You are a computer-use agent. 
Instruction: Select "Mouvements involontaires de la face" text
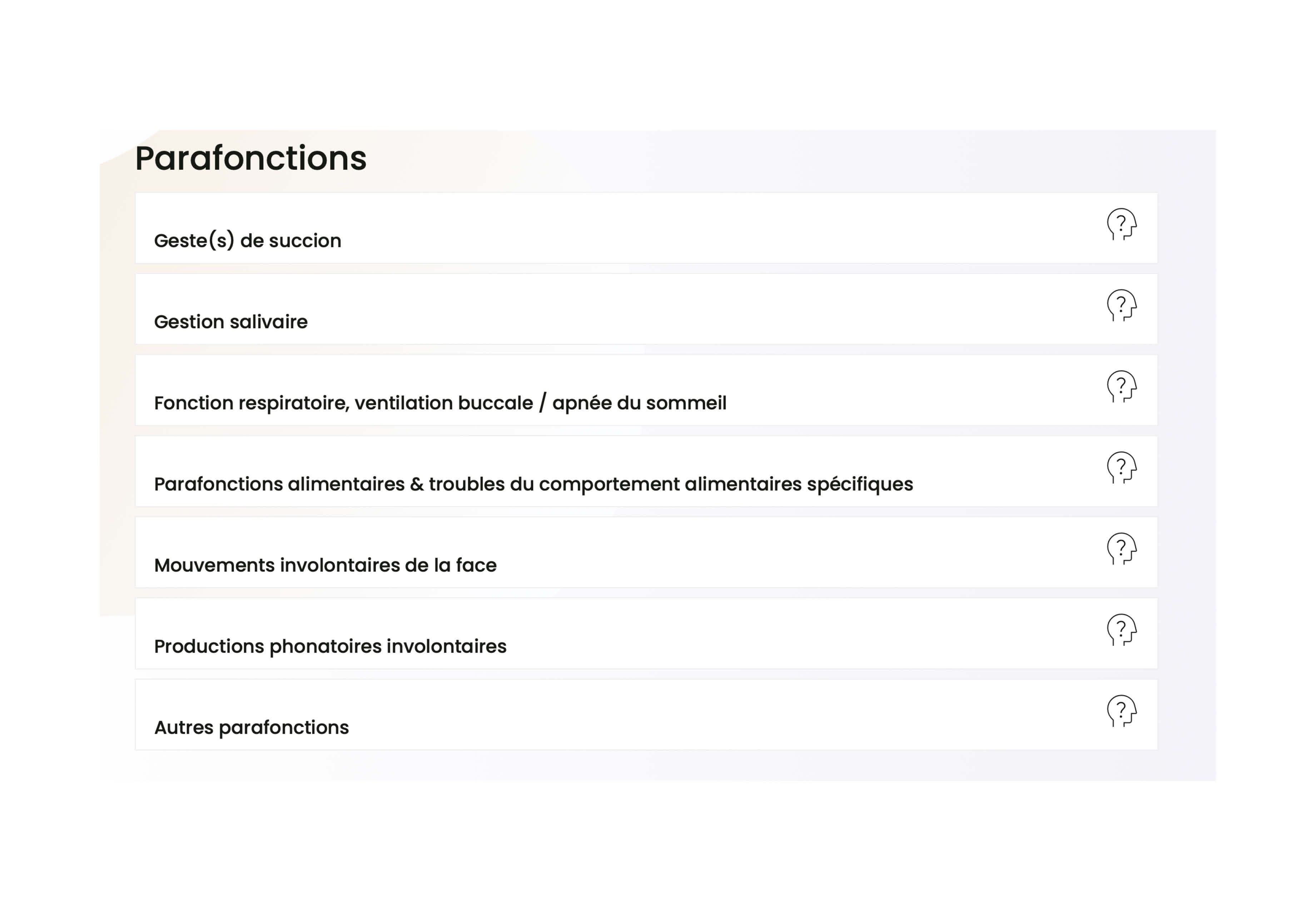[325, 565]
